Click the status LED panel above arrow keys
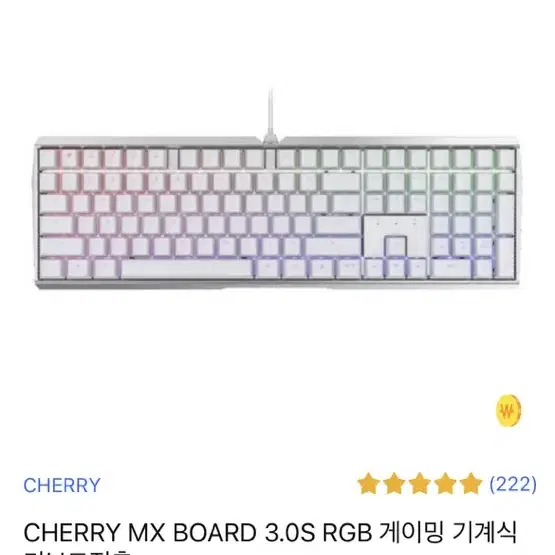The width and height of the screenshot is (555, 555). pyautogui.click(x=396, y=223)
